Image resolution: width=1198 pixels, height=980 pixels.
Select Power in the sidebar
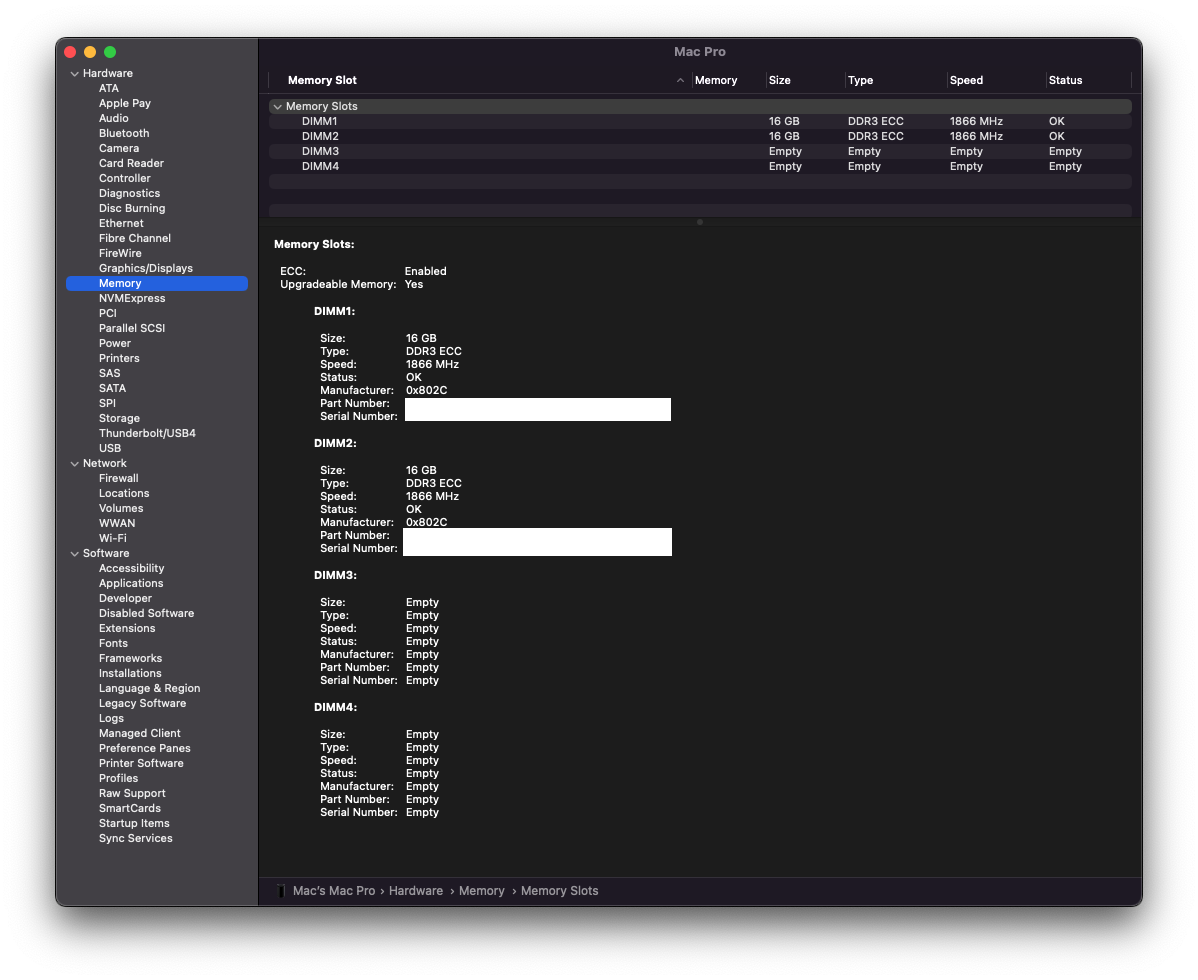click(115, 344)
